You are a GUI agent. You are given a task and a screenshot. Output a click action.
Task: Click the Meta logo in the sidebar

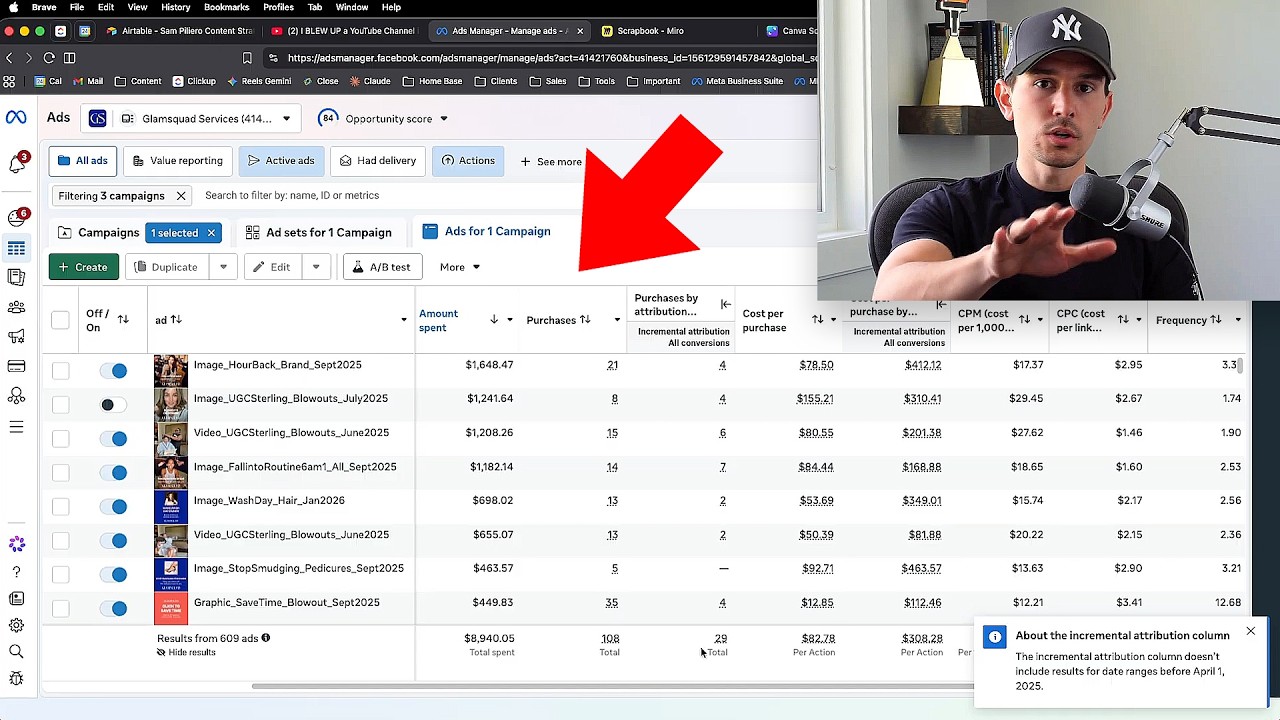click(x=16, y=118)
